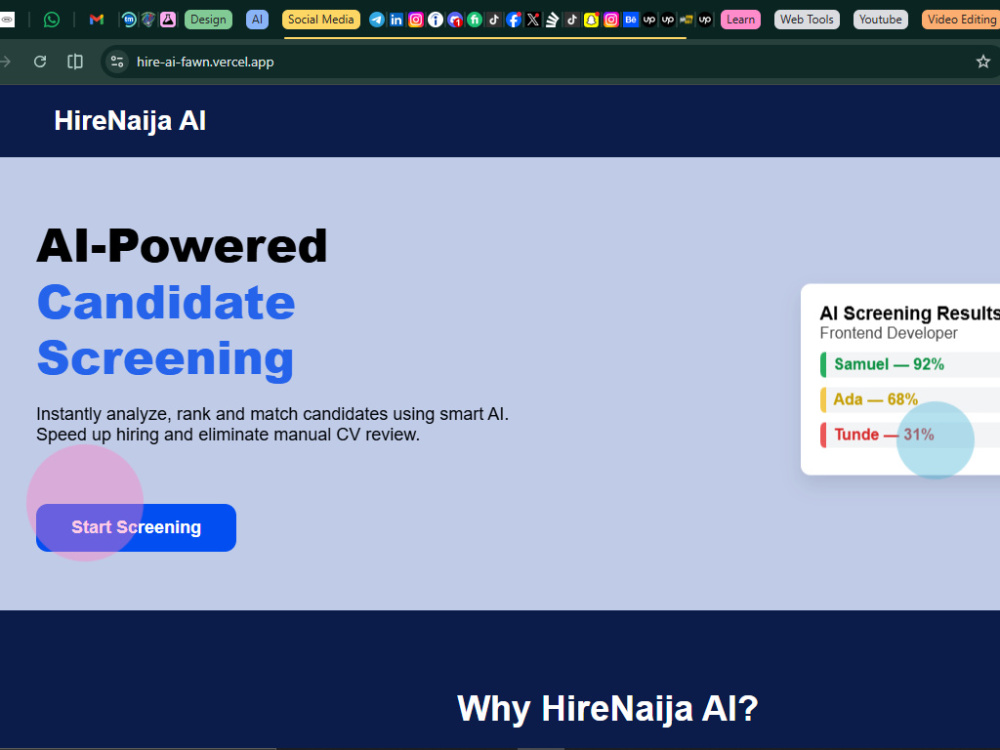Image resolution: width=1000 pixels, height=750 pixels.
Task: Open the WhatsApp pinned tab
Action: tap(52, 20)
